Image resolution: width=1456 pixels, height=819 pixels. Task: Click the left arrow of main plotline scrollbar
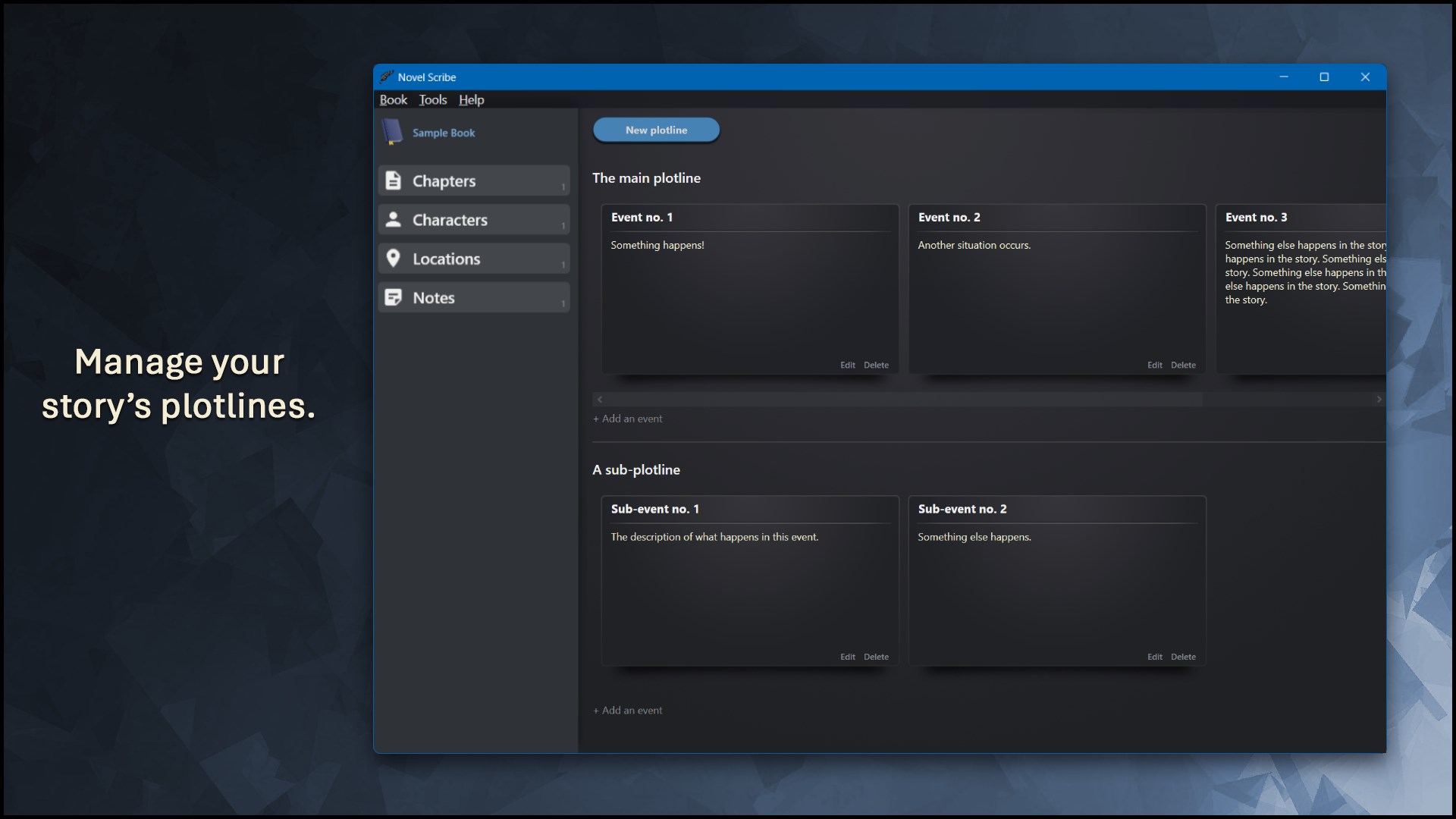click(x=599, y=399)
